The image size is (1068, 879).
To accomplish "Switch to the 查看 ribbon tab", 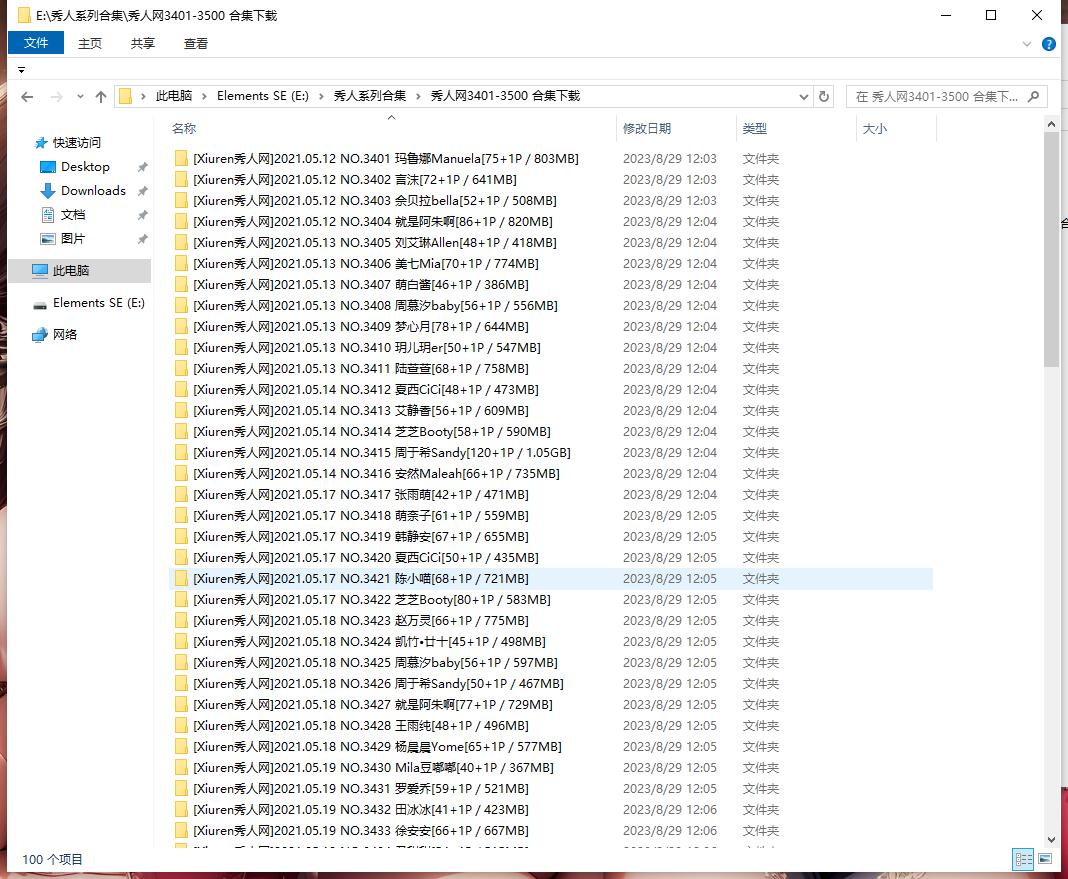I will tap(196, 43).
